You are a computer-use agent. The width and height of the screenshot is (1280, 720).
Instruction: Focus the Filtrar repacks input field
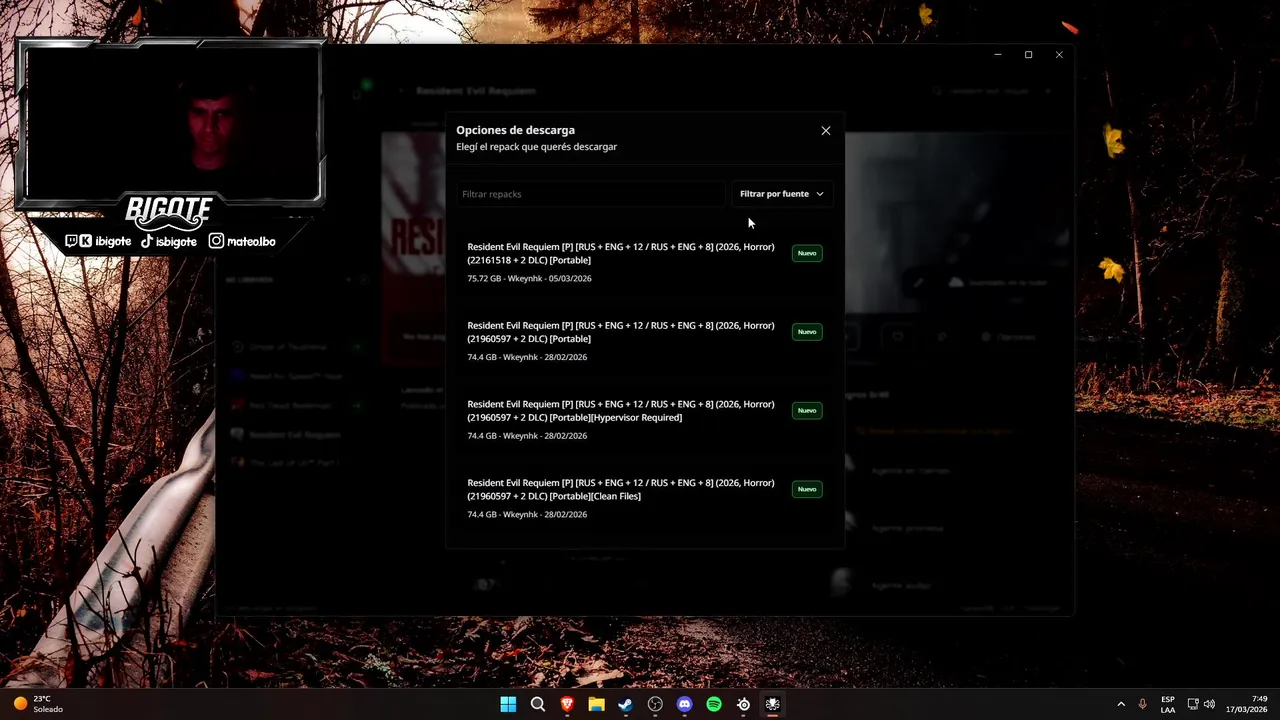coord(590,194)
